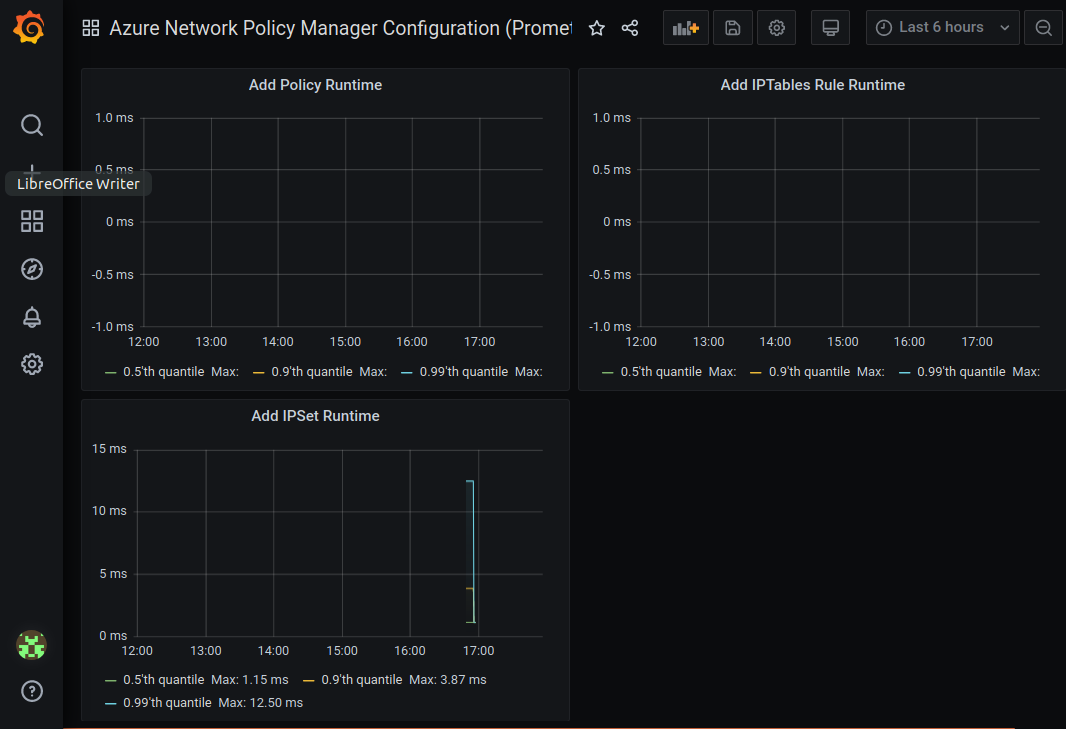Click the dashboard grid icon beside the title
The height and width of the screenshot is (729, 1066).
pos(90,28)
